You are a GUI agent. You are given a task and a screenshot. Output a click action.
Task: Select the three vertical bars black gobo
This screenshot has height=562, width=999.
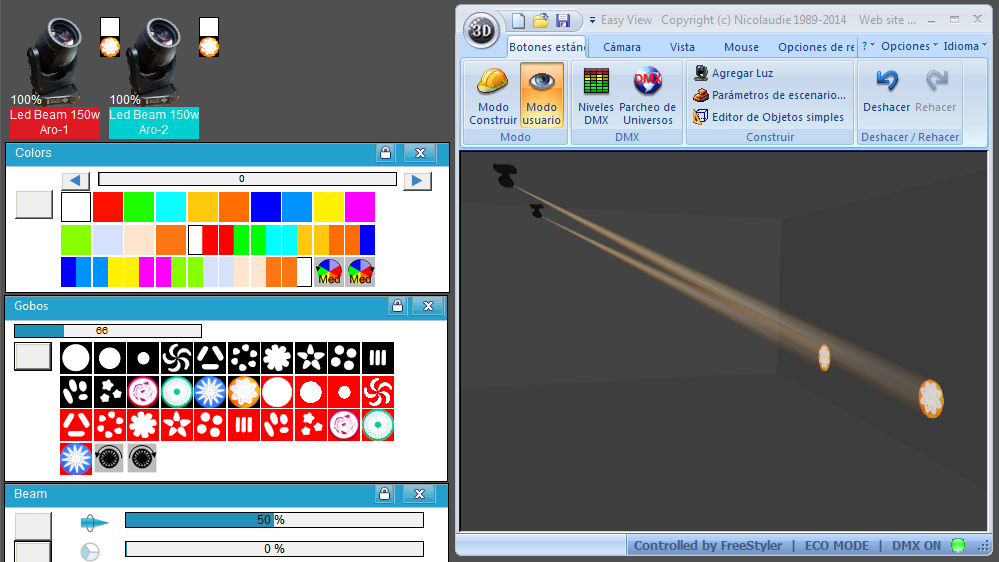[378, 358]
